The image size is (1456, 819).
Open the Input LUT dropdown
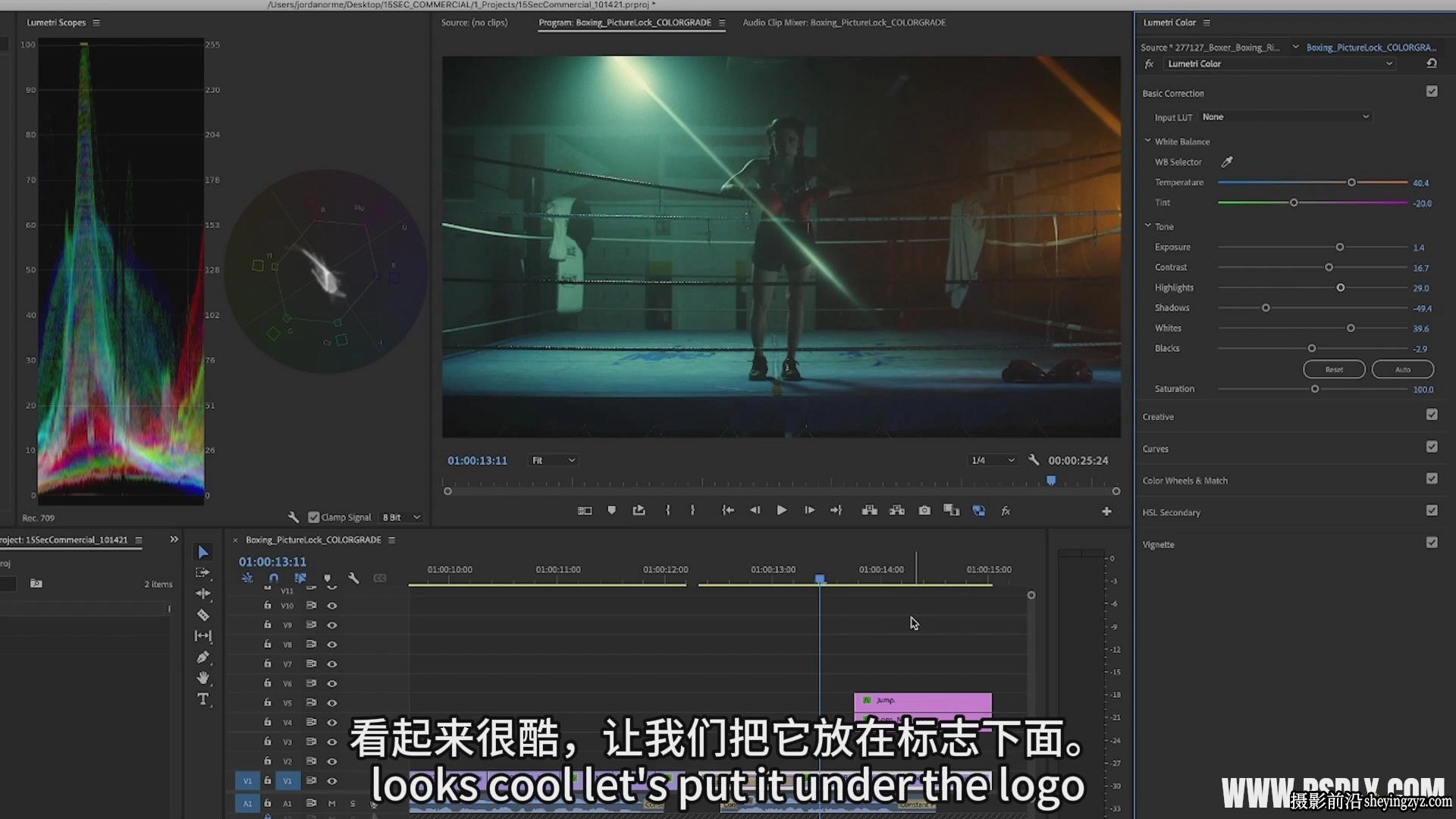[1285, 117]
